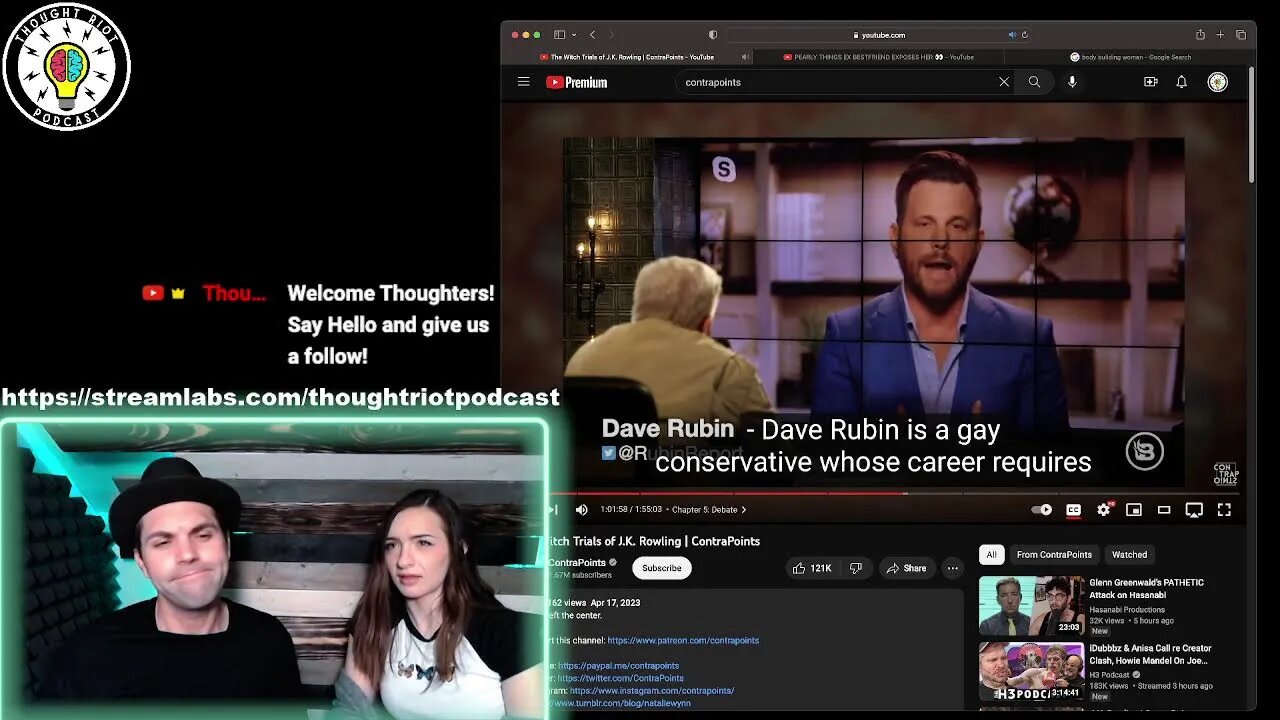Screen dimensions: 1280x720
Task: Open Safari privacy shield report
Action: coord(712,35)
